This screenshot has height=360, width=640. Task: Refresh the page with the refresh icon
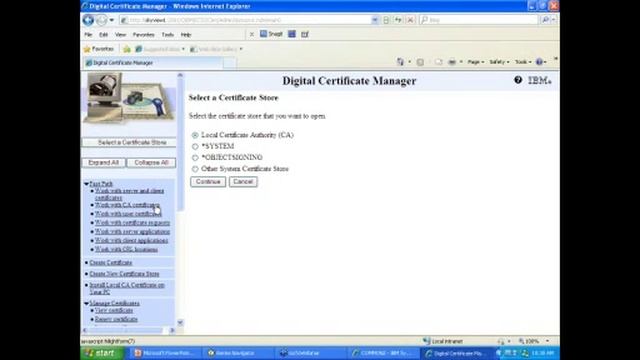[x=398, y=20]
